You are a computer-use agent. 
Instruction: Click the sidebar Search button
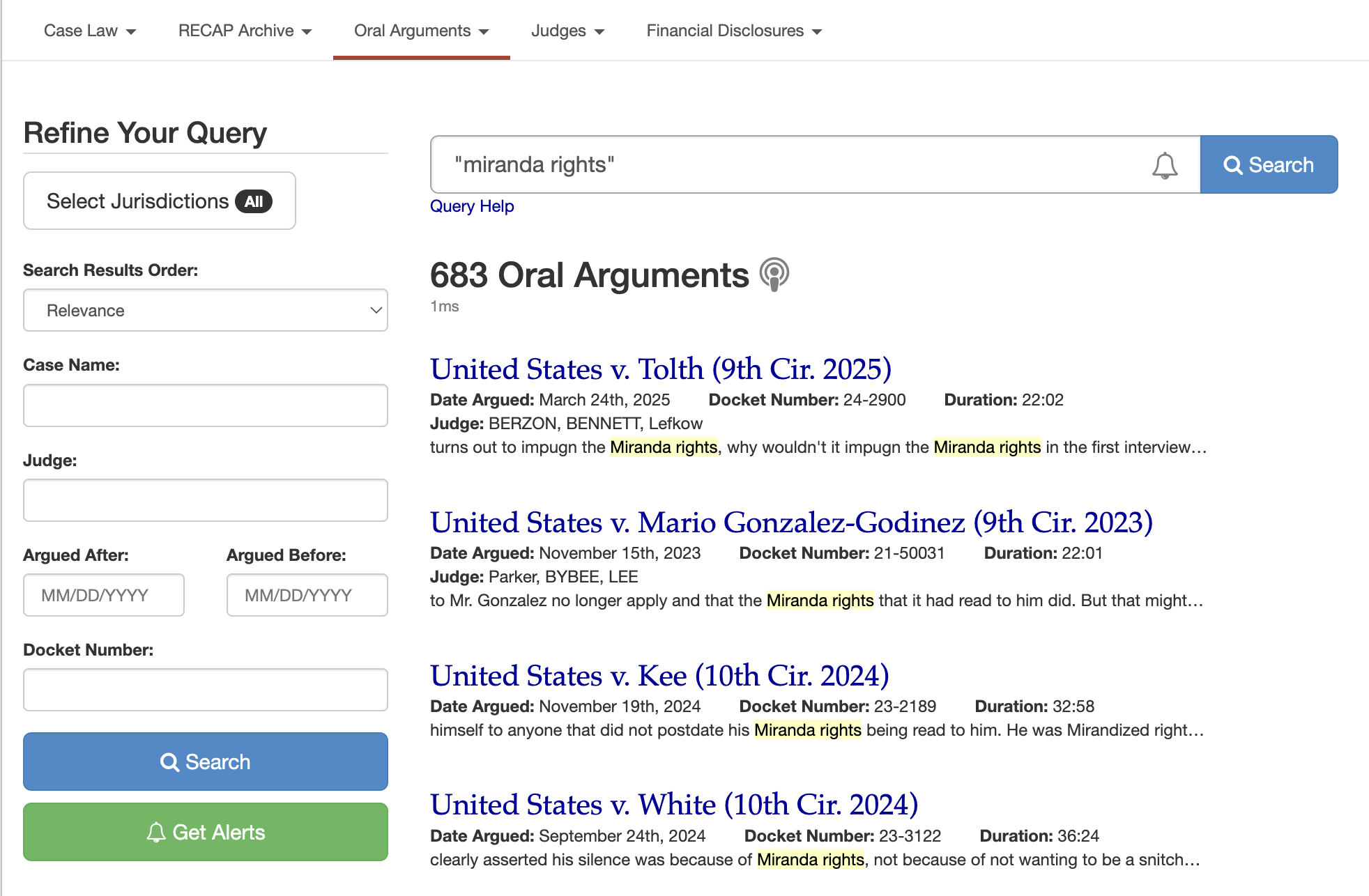[x=205, y=762]
